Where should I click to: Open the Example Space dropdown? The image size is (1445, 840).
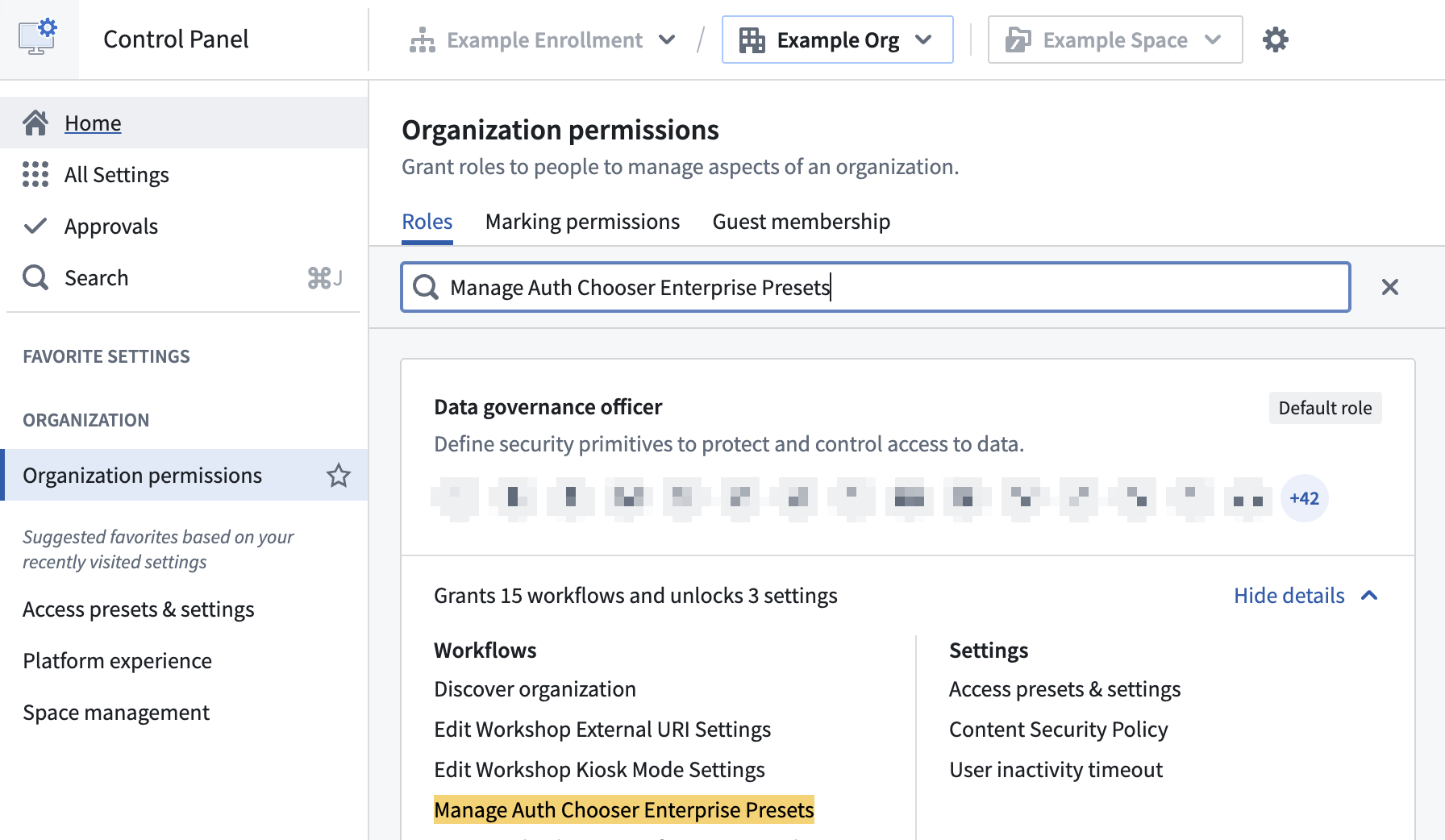(x=1213, y=40)
